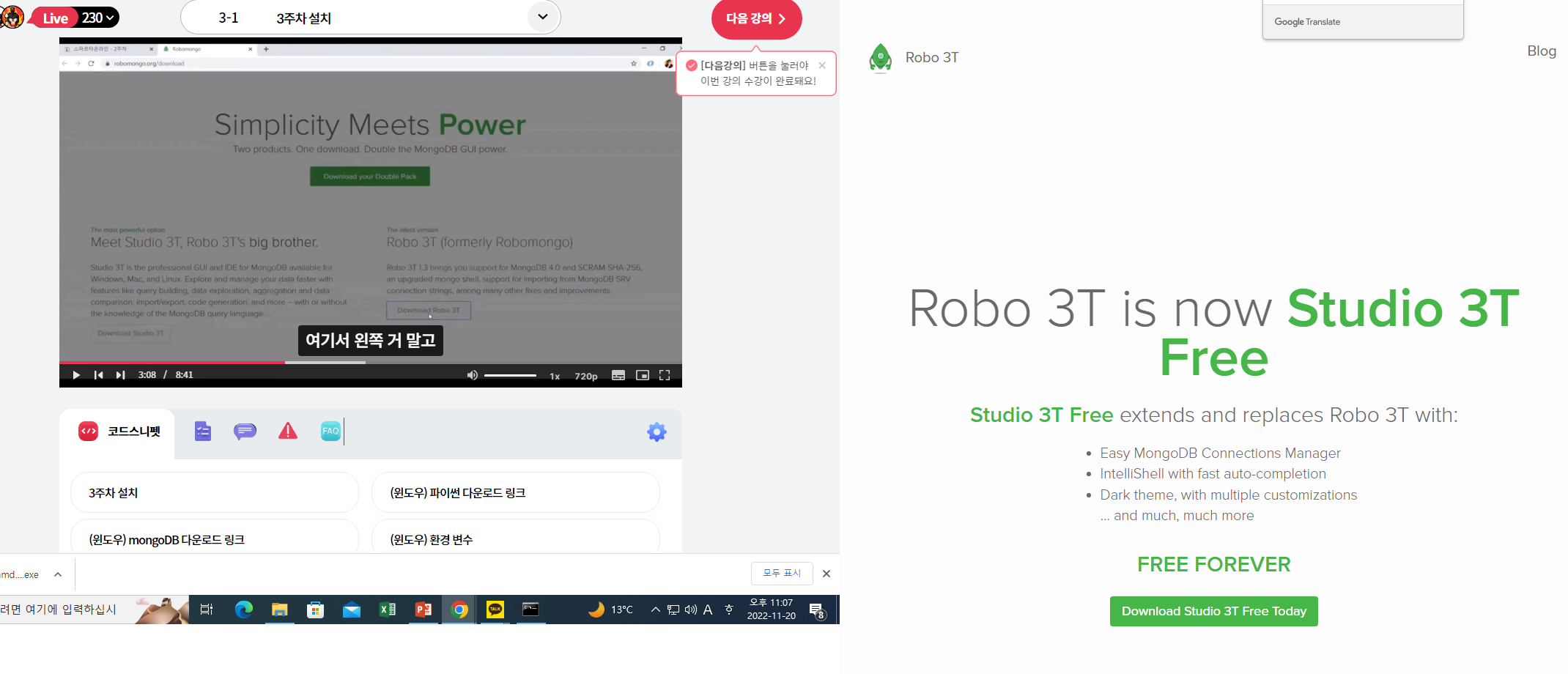Viewport: 1568px width, 674px height.
Task: Click Download your Double Pack in video
Action: tap(370, 177)
